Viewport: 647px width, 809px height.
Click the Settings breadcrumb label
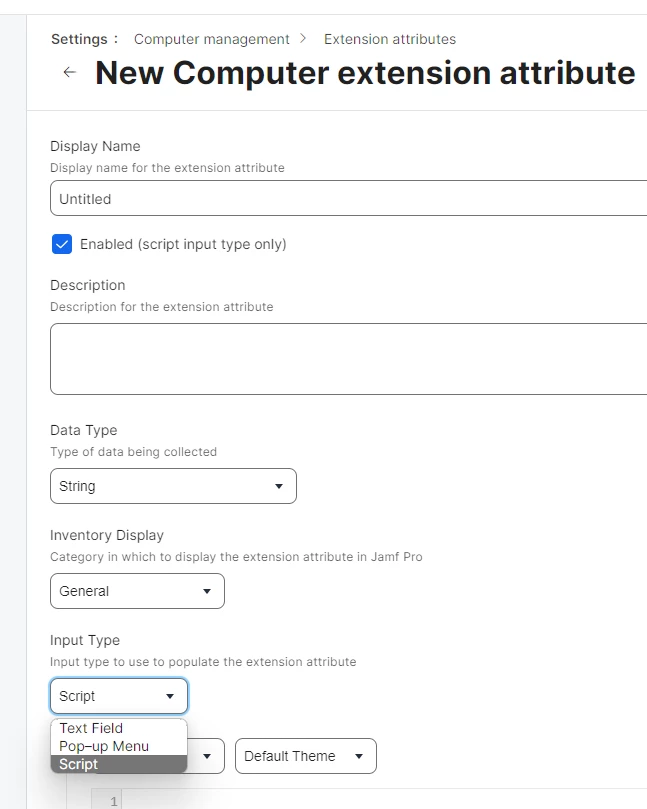click(79, 39)
